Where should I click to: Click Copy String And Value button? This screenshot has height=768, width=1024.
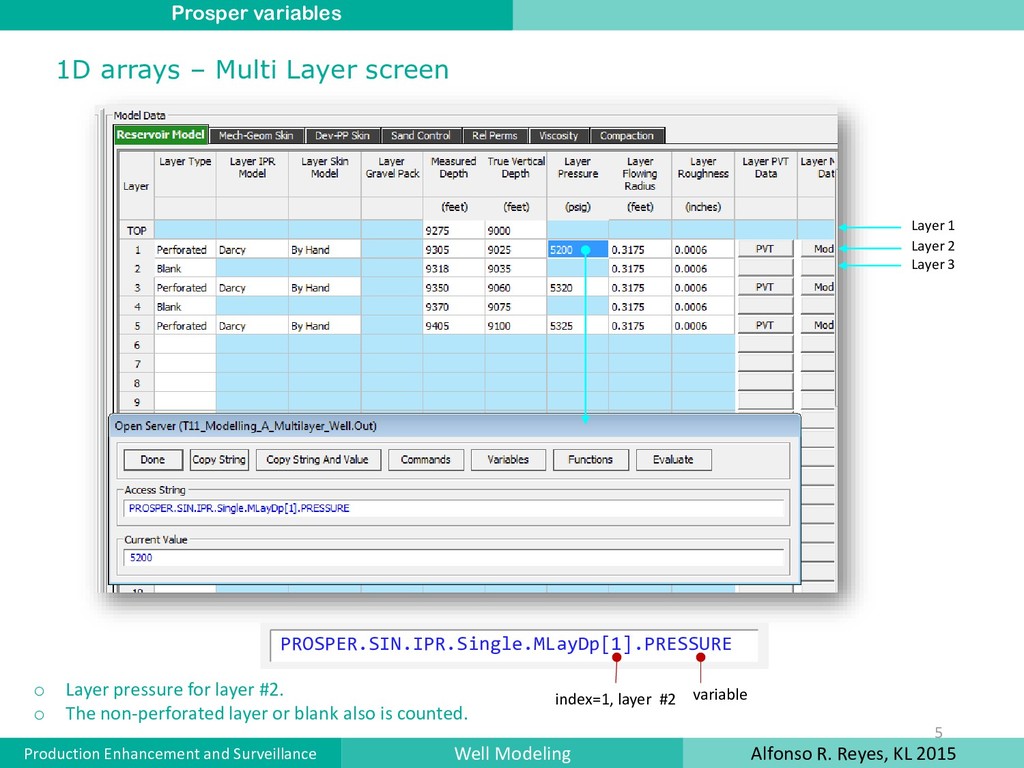pyautogui.click(x=318, y=460)
